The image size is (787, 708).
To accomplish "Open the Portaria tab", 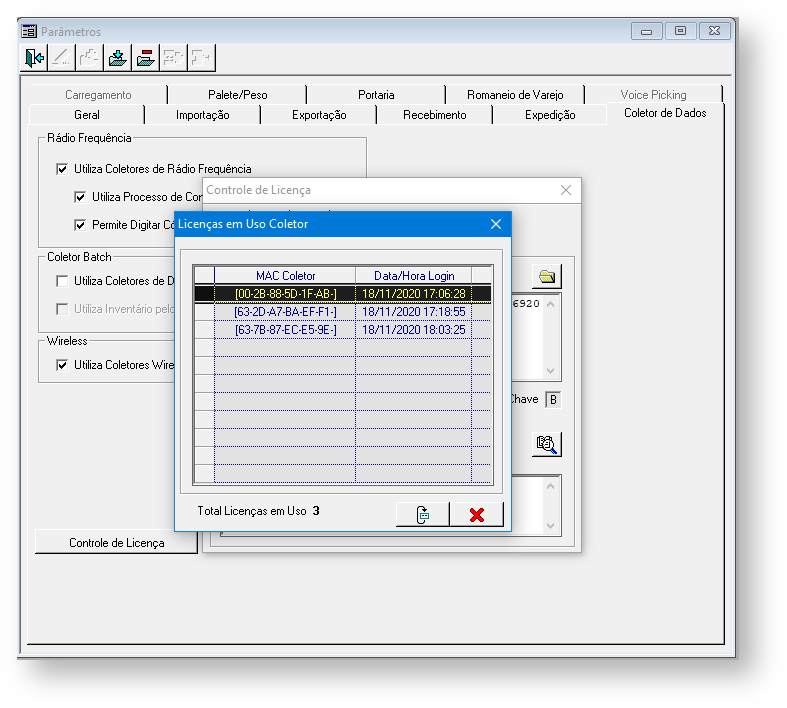I will 376,95.
